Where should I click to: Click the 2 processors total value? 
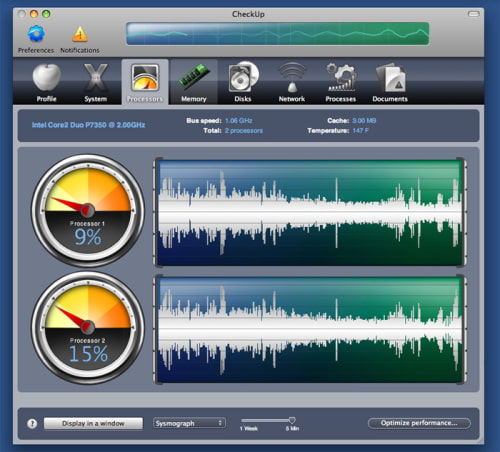click(244, 131)
